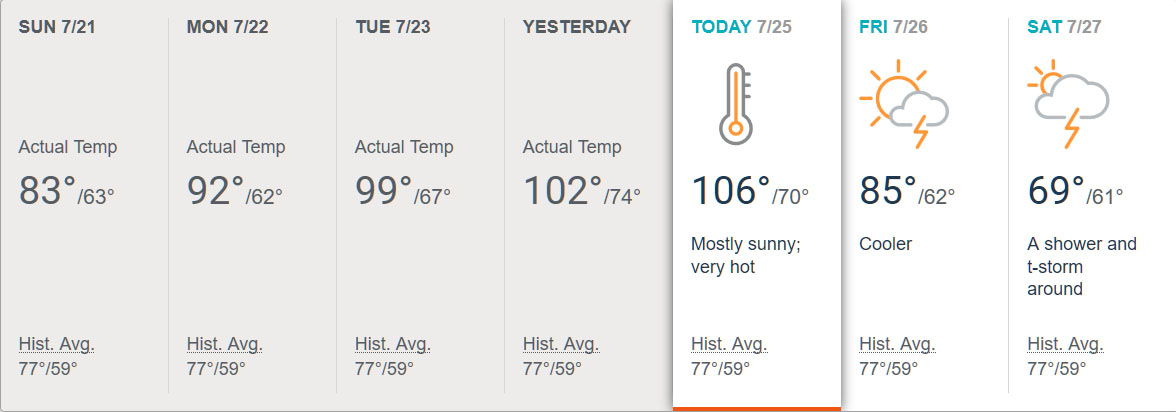Viewport: 1176px width, 412px height.
Task: Click Hist. Avg. link under Sunday
Action: 56,345
